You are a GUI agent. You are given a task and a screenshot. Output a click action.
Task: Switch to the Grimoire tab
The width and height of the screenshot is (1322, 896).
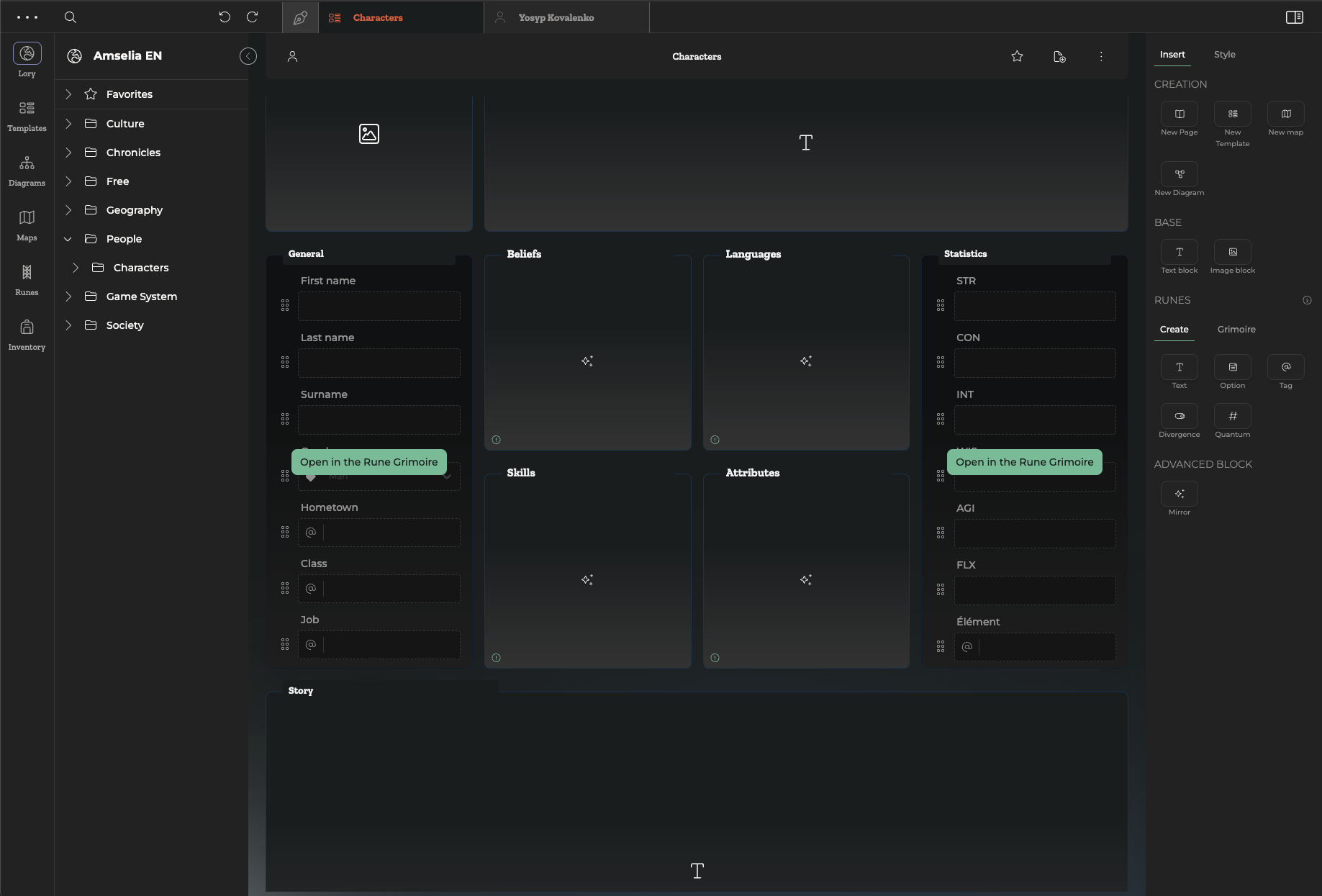pos(1236,330)
